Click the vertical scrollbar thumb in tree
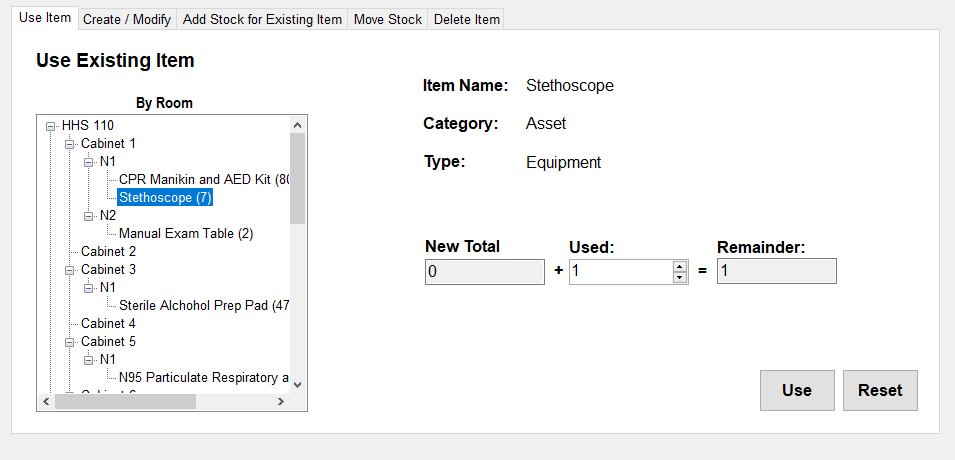The image size is (955, 460). pos(297,179)
